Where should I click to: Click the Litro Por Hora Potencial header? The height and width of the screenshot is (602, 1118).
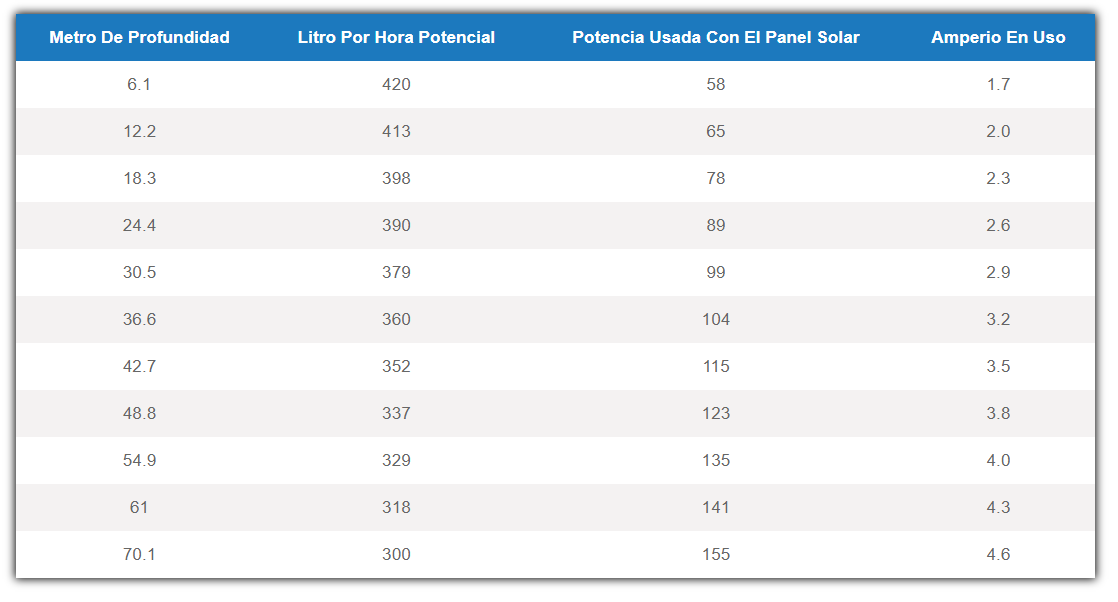pyautogui.click(x=396, y=38)
